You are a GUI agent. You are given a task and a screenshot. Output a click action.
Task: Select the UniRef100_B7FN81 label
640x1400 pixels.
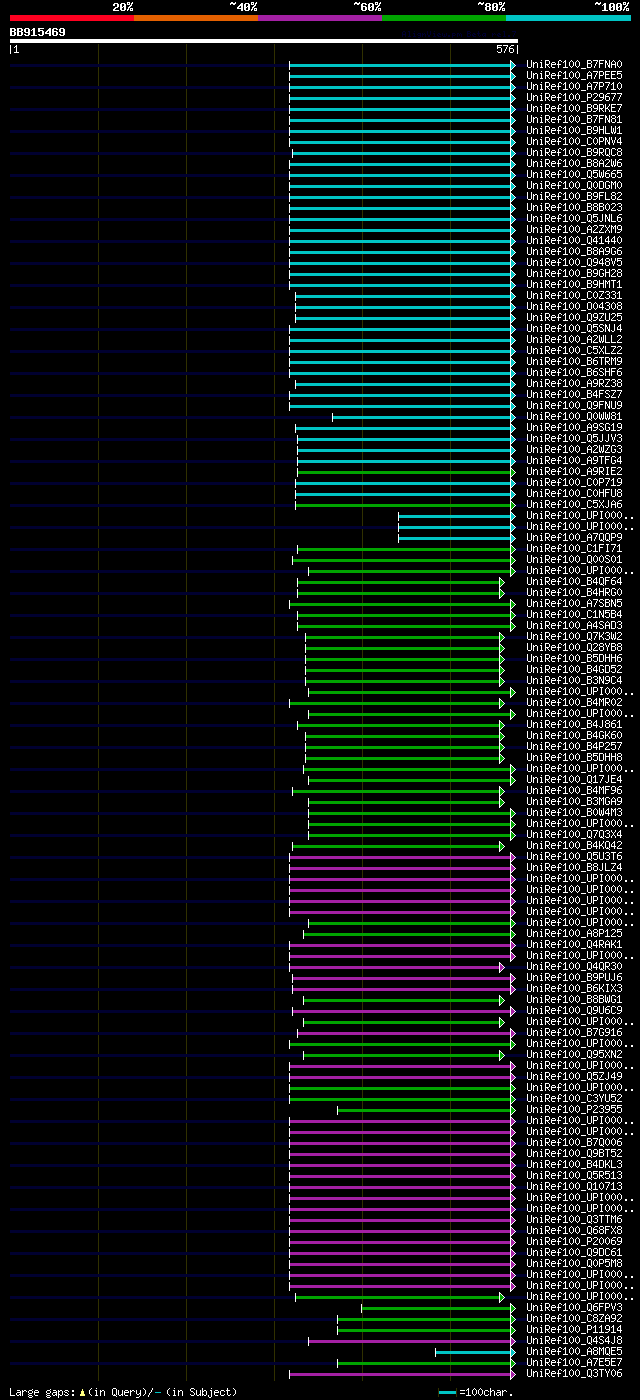[574, 120]
